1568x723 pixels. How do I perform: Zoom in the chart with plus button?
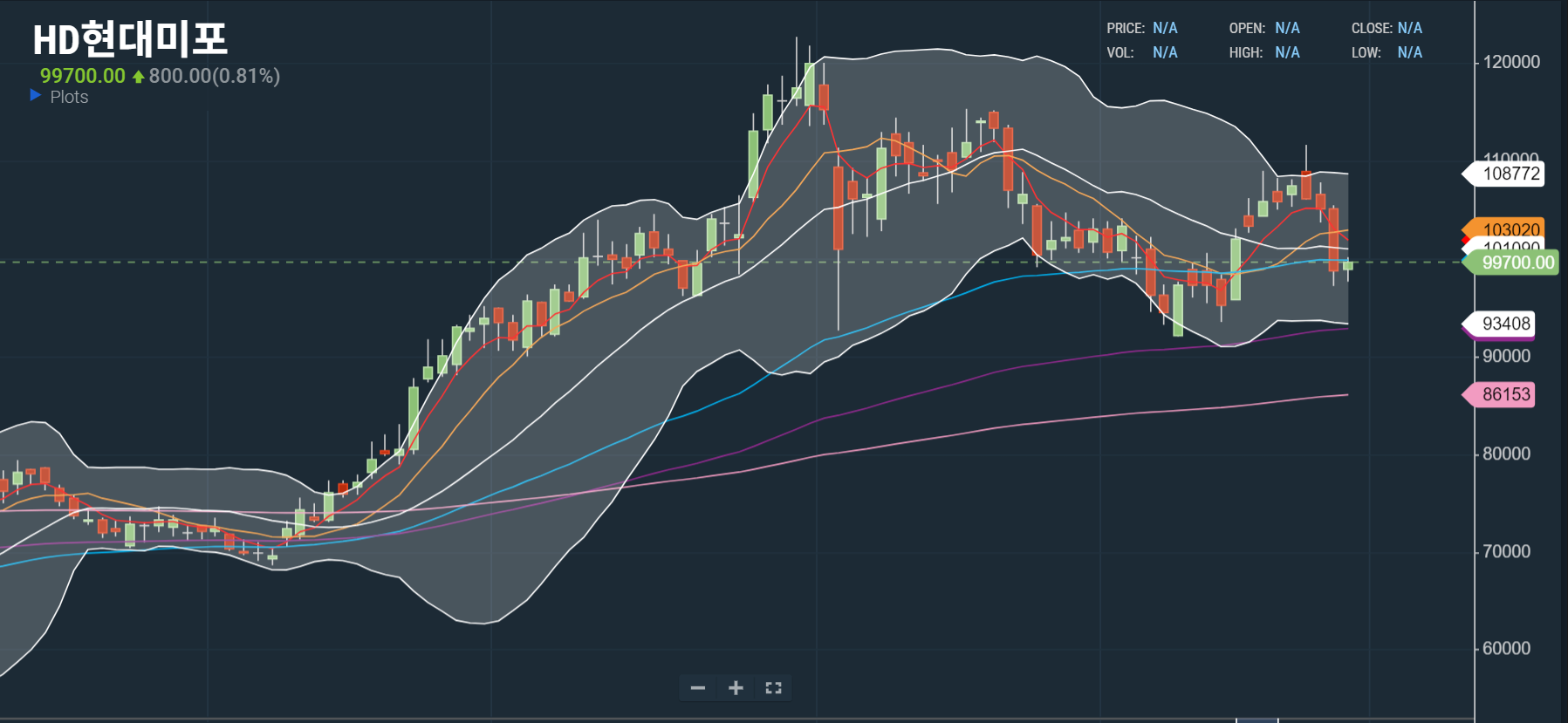[x=736, y=688]
